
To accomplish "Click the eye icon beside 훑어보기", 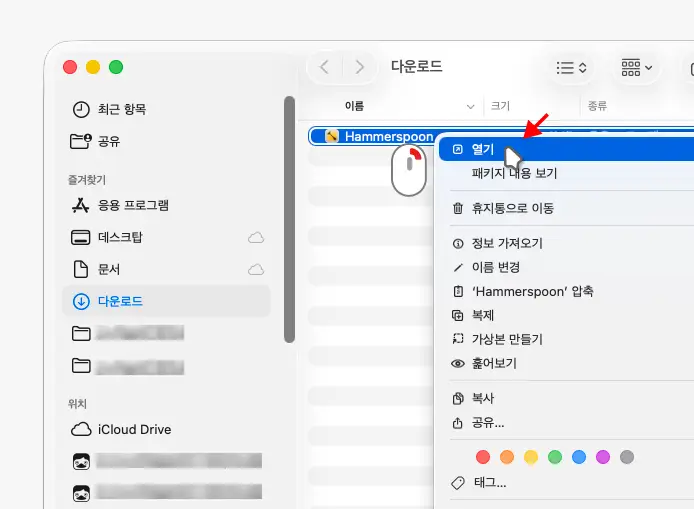I will point(458,364).
